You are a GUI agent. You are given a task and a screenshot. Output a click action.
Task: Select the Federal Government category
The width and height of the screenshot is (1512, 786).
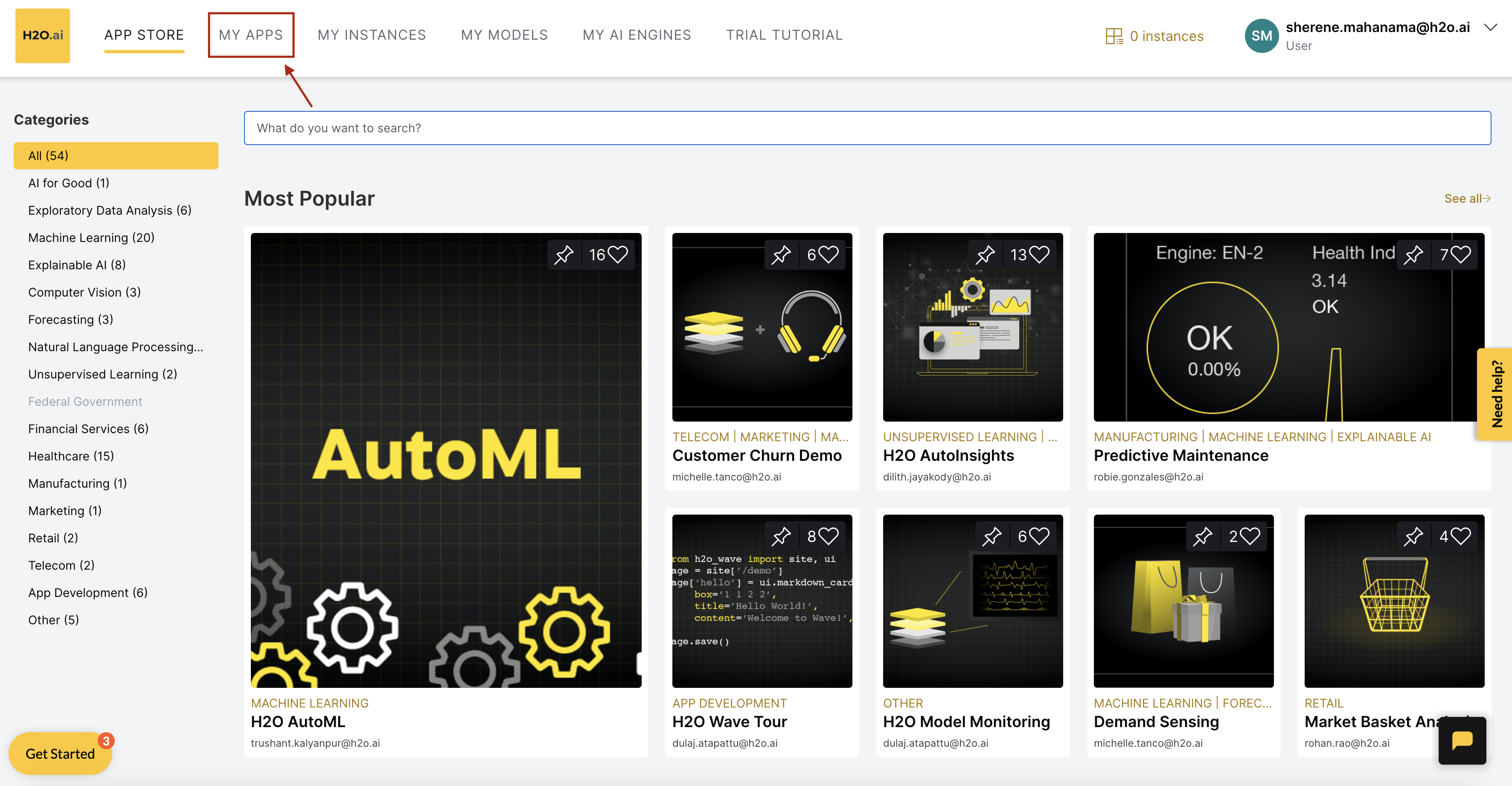click(85, 402)
